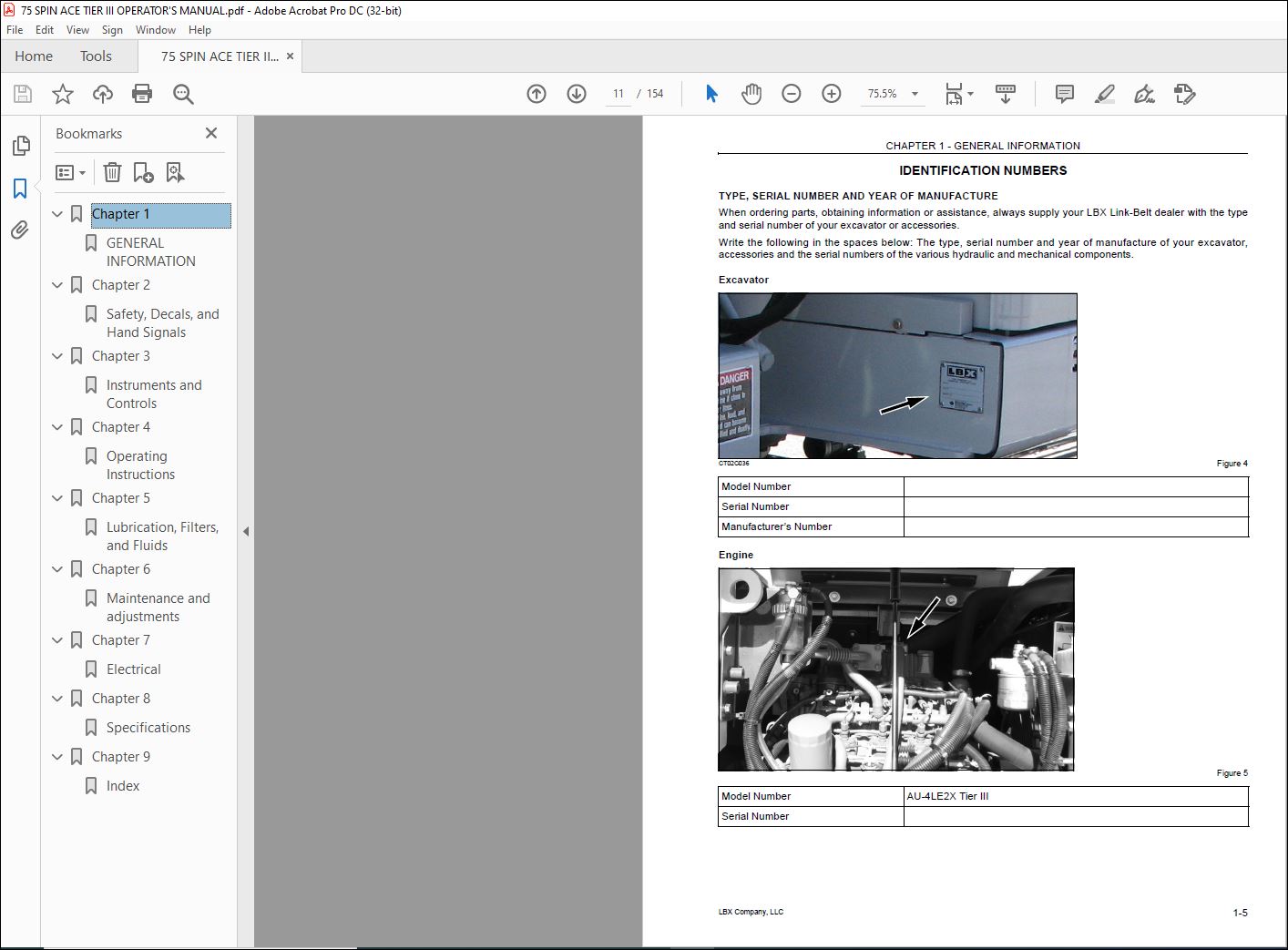
Task: Click the AU-4LE2X Tier III cell
Action: [x=1076, y=796]
